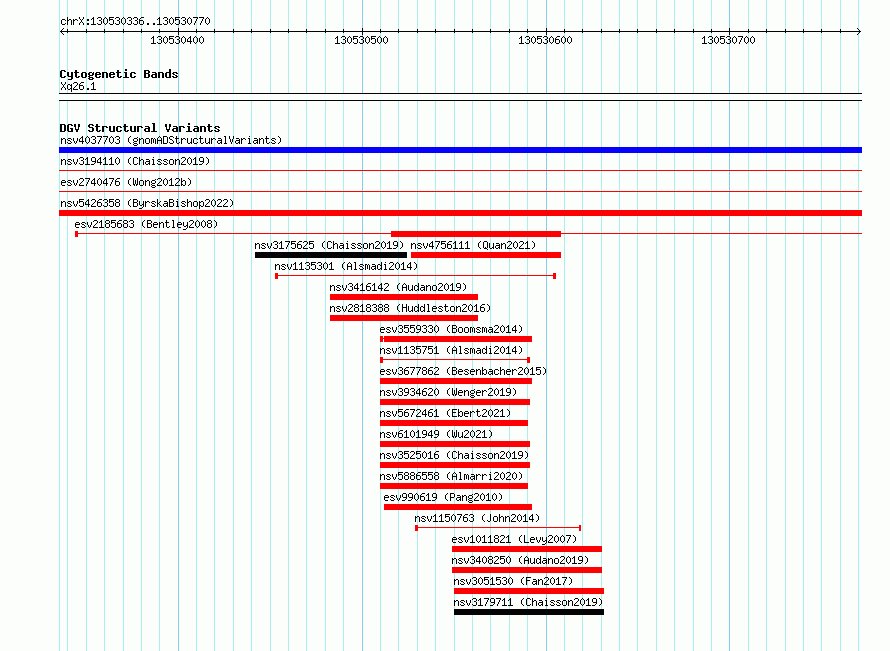890x651 pixels.
Task: Click the 130530400 ruler position
Action: (x=177, y=40)
